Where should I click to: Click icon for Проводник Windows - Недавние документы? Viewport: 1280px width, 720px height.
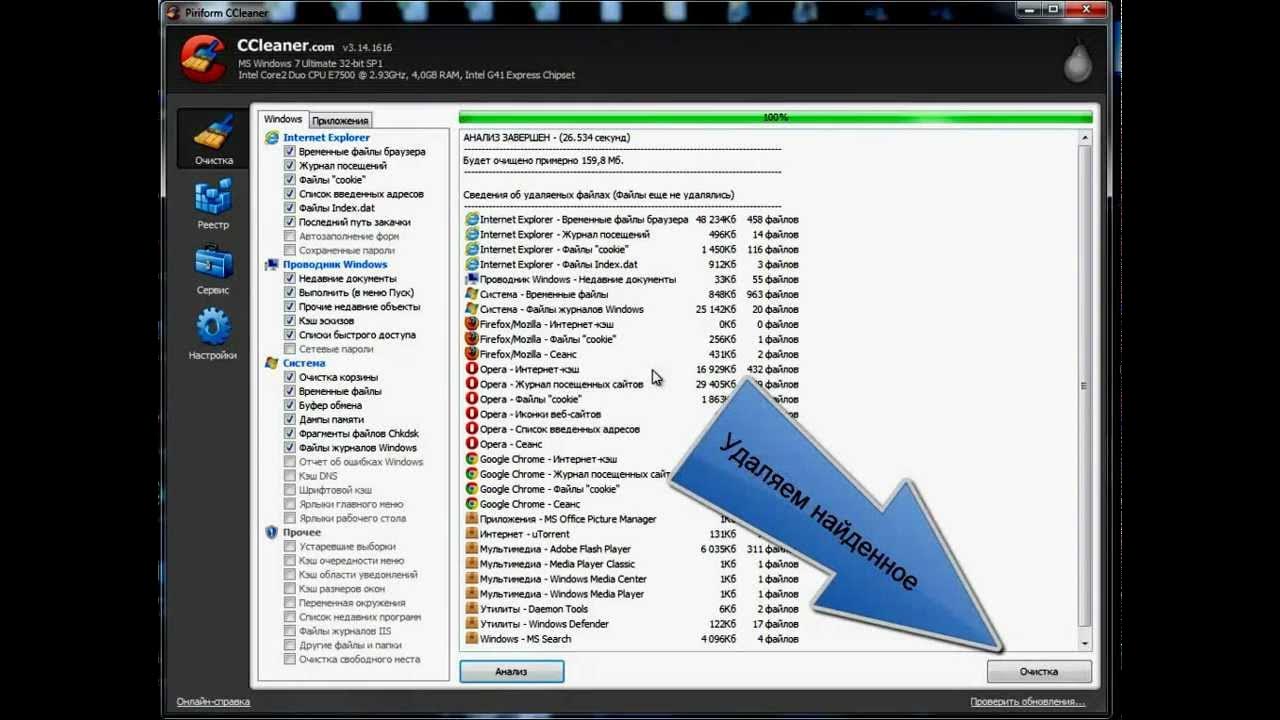click(472, 279)
